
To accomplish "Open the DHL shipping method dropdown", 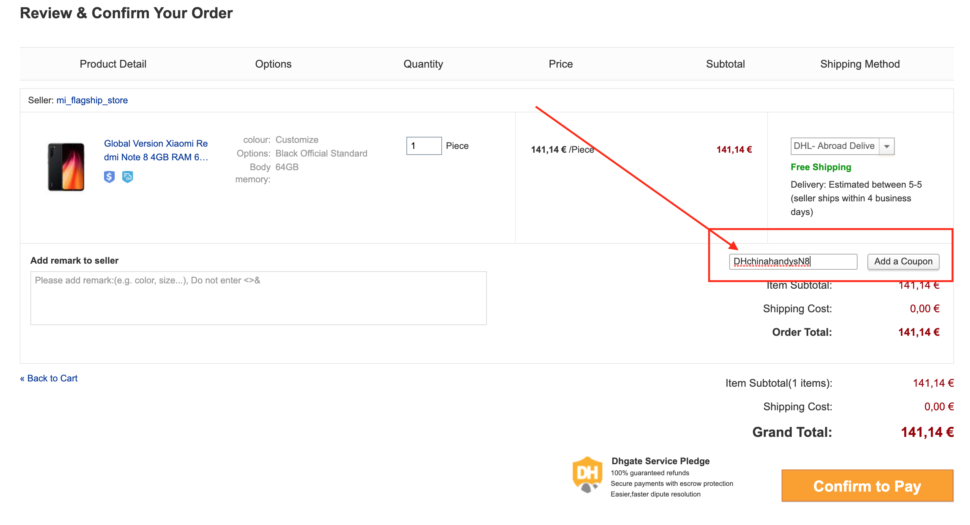I will tap(843, 146).
